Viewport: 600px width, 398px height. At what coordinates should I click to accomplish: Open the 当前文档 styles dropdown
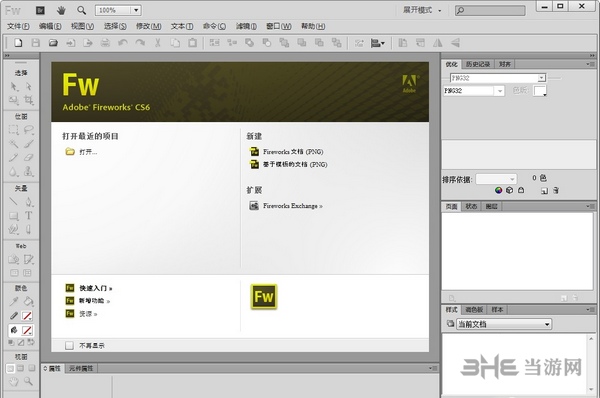tap(504, 324)
